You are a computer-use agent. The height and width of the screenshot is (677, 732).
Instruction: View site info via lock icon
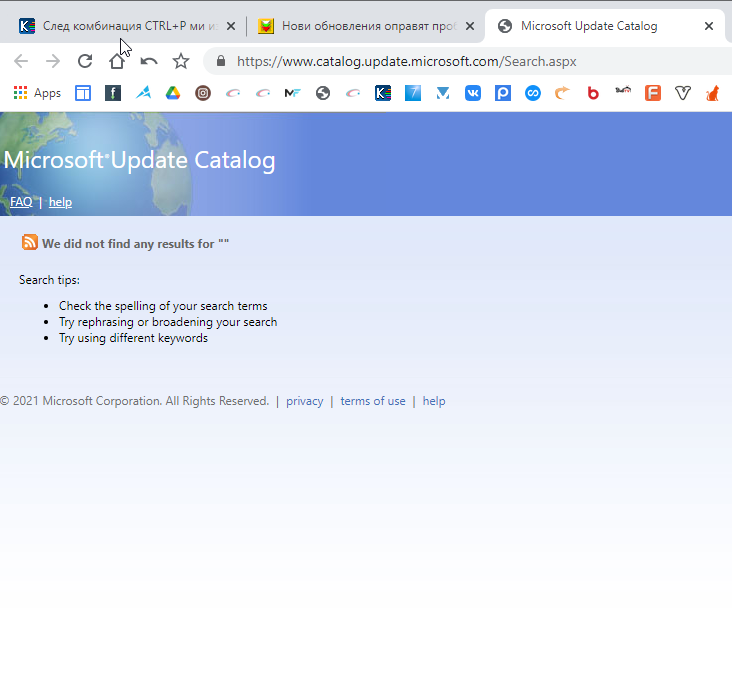click(221, 61)
